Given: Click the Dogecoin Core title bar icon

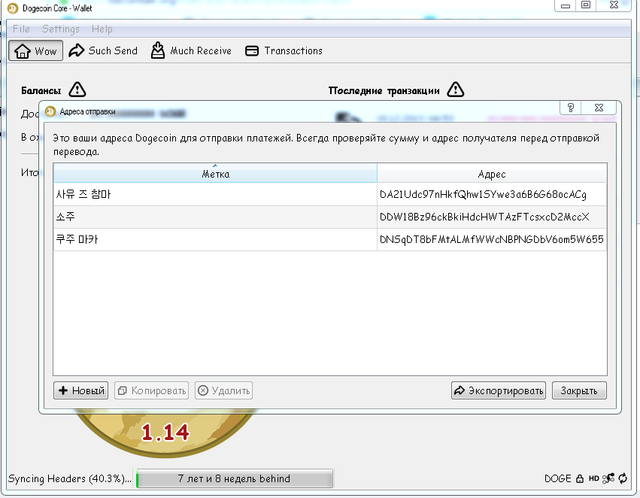Looking at the screenshot, I should (x=13, y=8).
